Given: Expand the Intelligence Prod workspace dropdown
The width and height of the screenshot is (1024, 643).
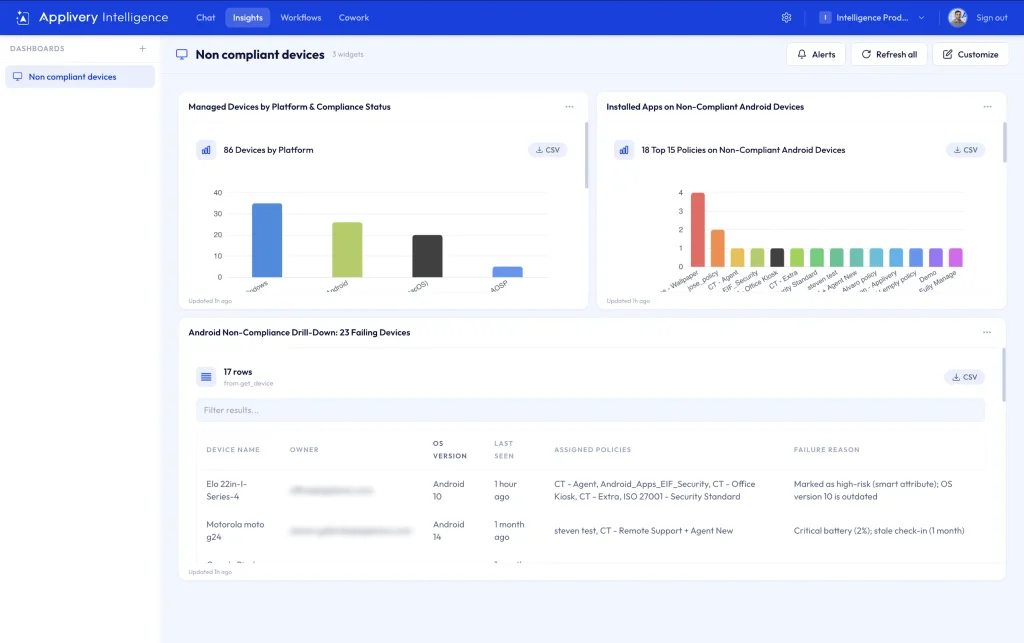Looking at the screenshot, I should 872,18.
